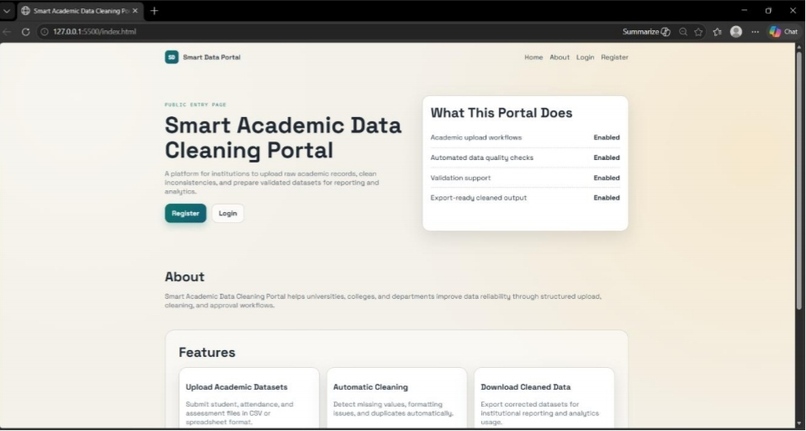806x431 pixels.
Task: Click the SD logo badge in header
Action: 172,57
